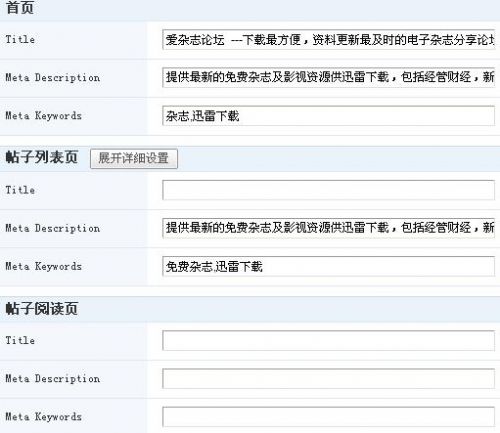
Task: Click the Title label under 帖子列表页
Action: click(20, 190)
